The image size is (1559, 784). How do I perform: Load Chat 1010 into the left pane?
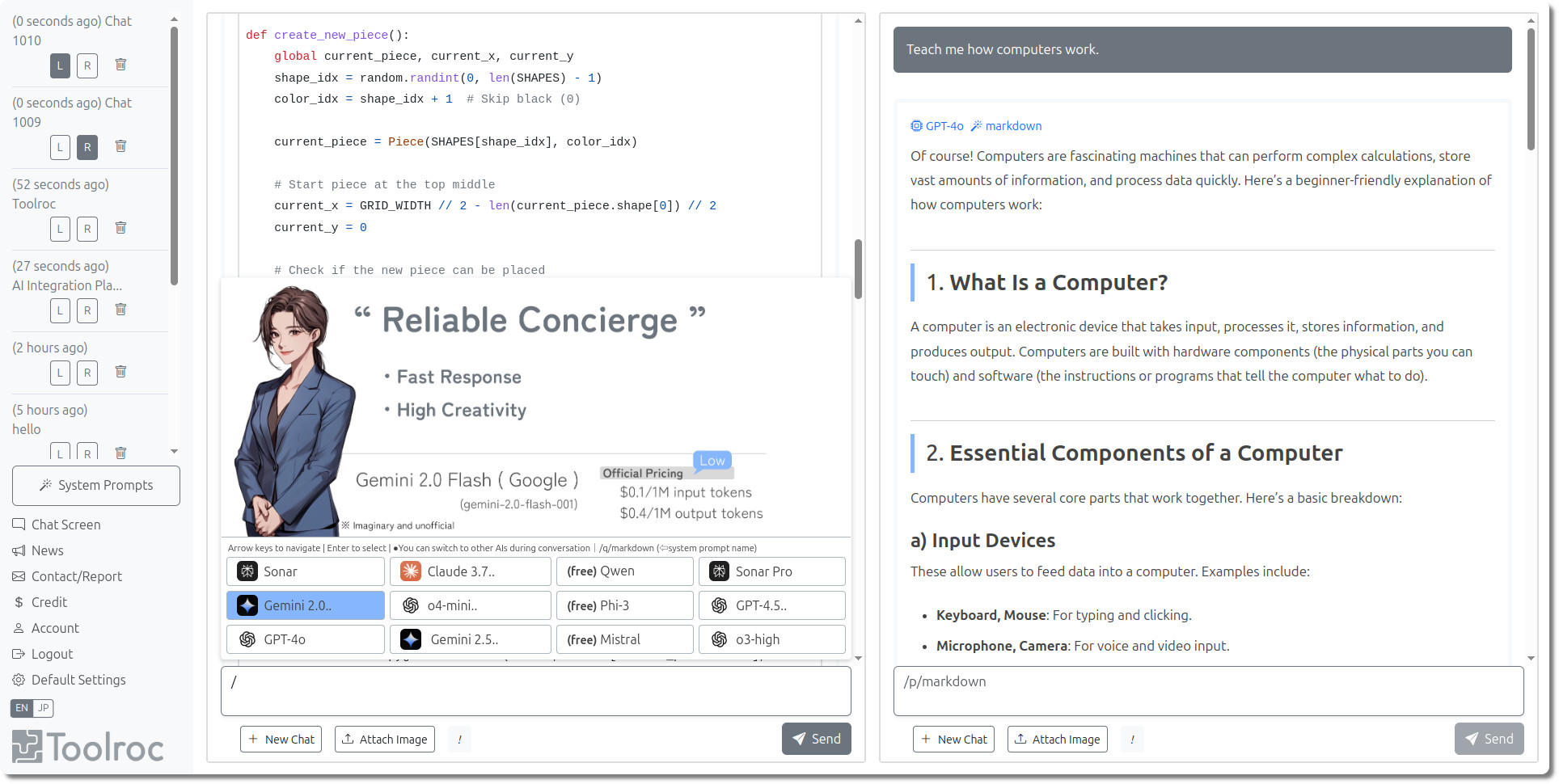[x=60, y=65]
